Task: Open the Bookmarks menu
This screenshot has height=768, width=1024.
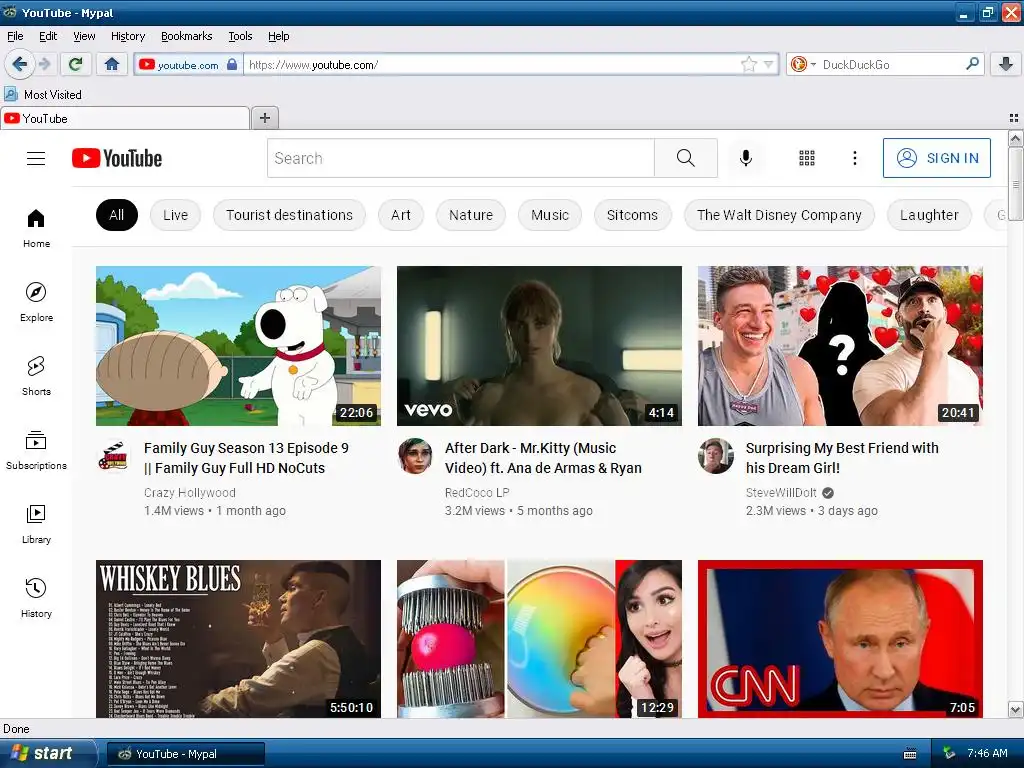Action: (187, 36)
